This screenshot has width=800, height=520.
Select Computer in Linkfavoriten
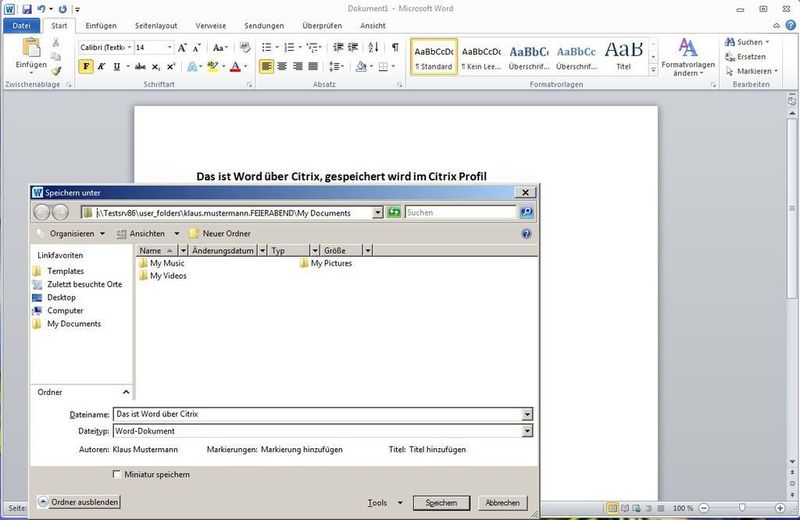tap(58, 311)
